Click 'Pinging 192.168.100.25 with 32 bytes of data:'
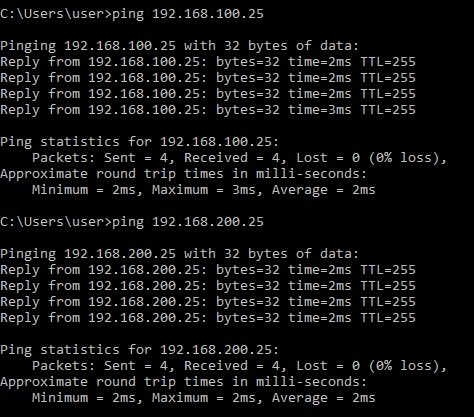Viewport: 474px width, 417px height. pyautogui.click(x=179, y=46)
